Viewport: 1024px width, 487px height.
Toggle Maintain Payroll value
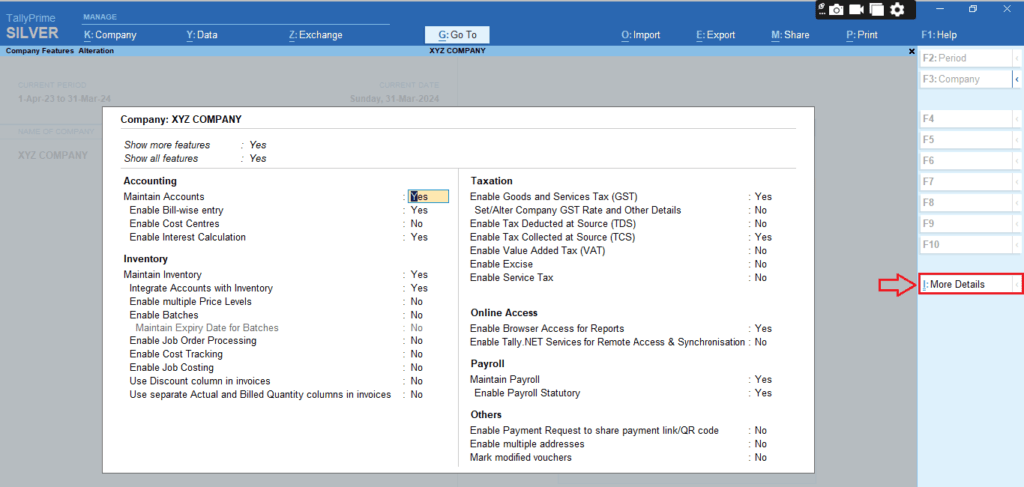point(763,379)
